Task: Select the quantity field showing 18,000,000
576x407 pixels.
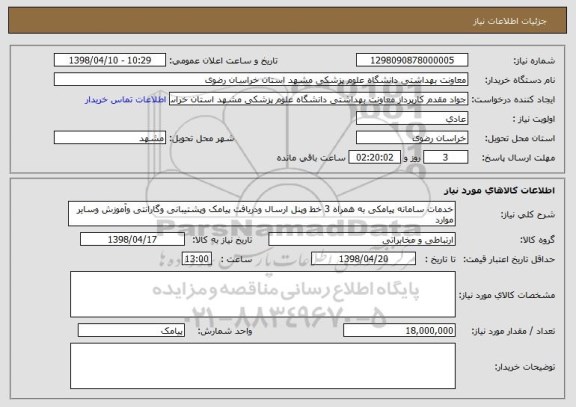Action: tap(399, 331)
